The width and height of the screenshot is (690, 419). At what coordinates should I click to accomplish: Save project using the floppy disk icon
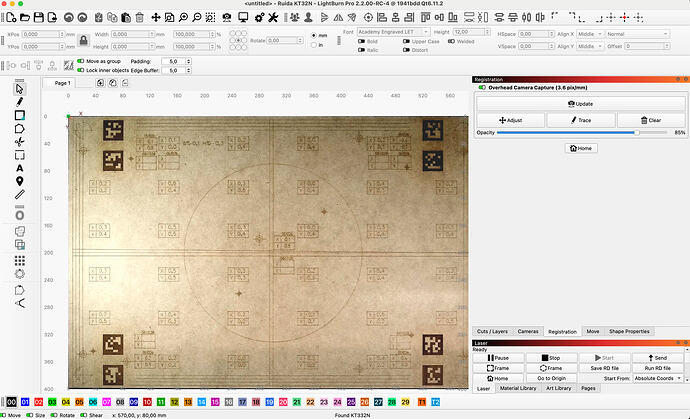click(39, 18)
